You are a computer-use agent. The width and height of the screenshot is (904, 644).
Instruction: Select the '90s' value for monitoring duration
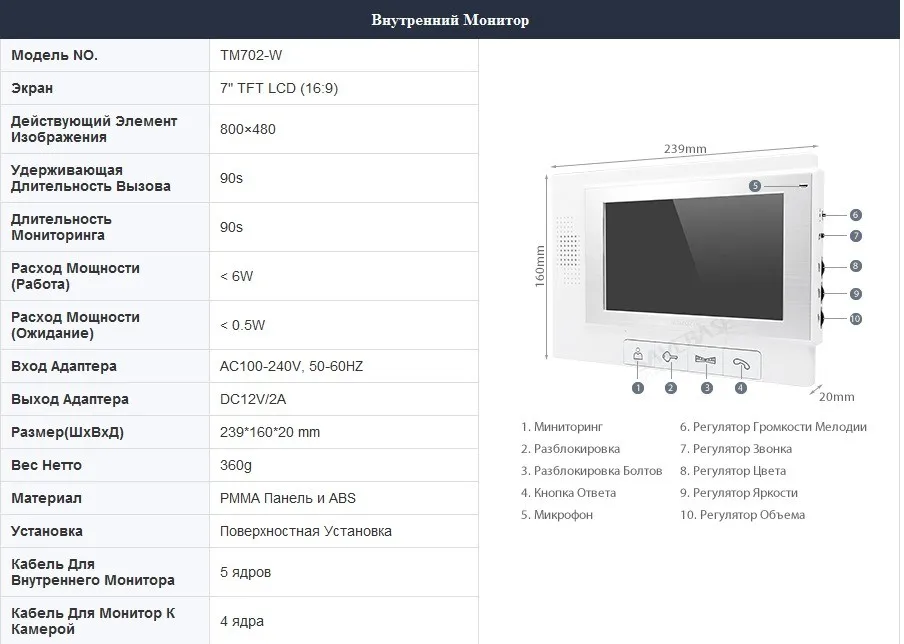[x=231, y=227]
